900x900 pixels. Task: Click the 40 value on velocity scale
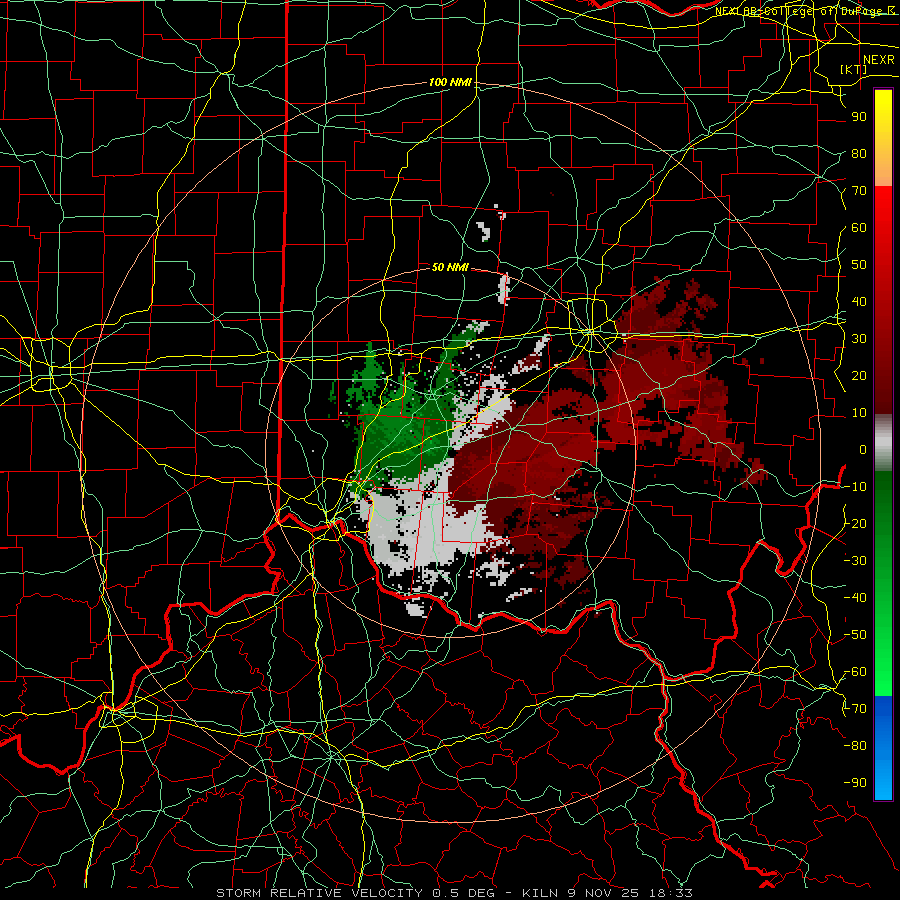[859, 302]
